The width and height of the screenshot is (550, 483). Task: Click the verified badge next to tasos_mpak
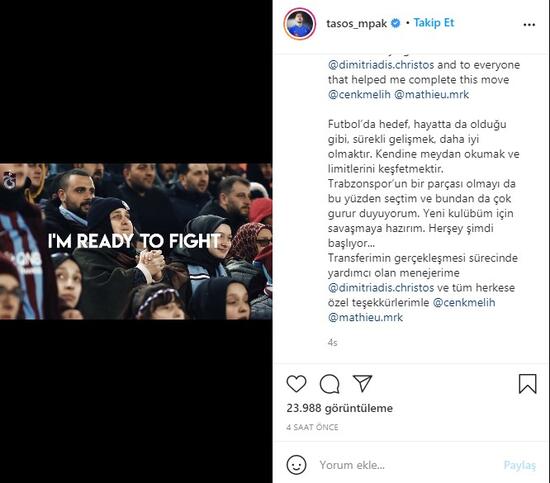[396, 24]
